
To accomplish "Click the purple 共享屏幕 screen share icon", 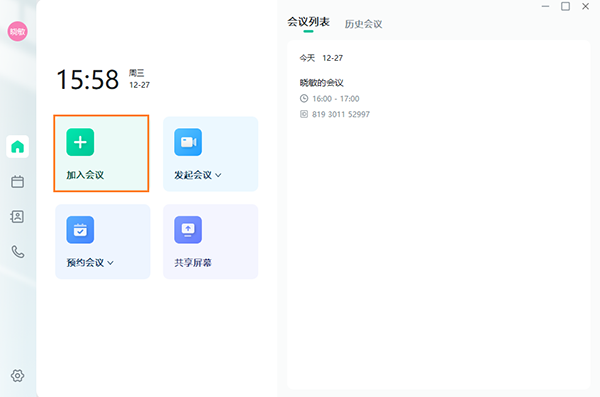I will click(x=188, y=230).
